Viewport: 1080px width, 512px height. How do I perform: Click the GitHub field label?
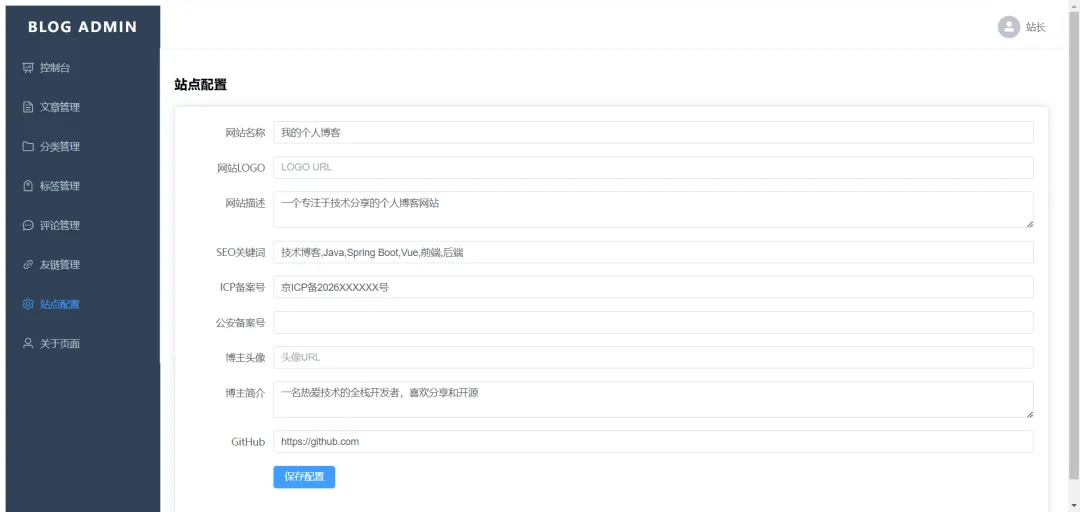(x=248, y=442)
